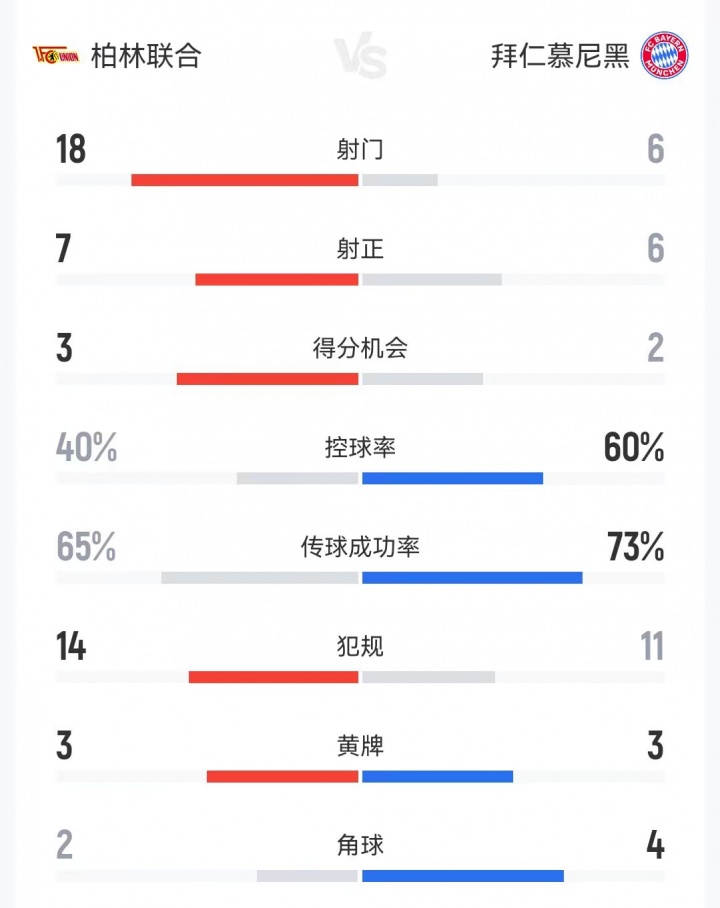Click the red 射门 shots bar
720x908 pixels.
[245, 180]
